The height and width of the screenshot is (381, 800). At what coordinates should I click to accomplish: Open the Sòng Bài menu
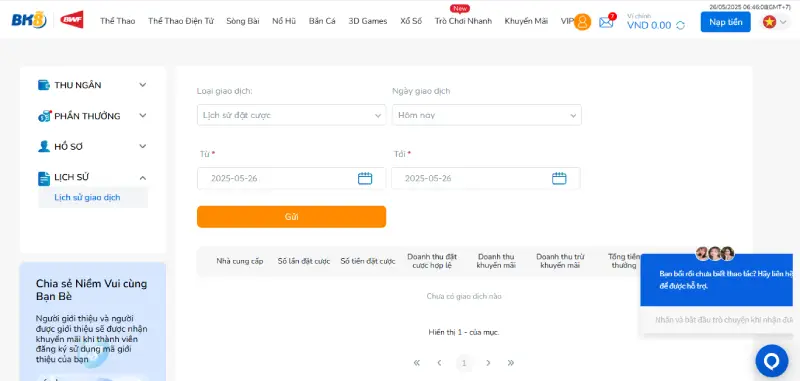point(243,21)
